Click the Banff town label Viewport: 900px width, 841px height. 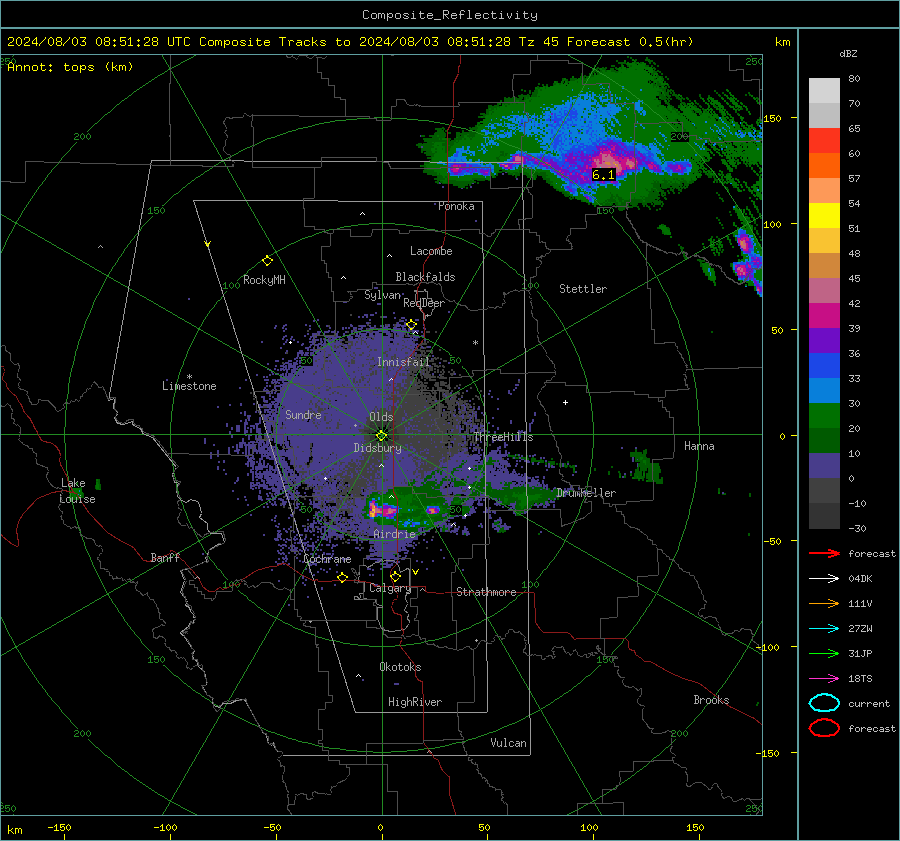point(165,557)
